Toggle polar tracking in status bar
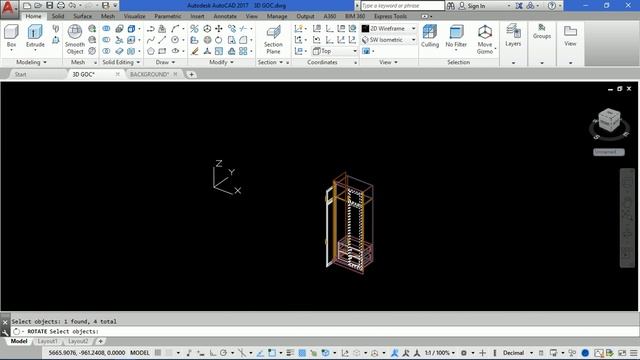 [x=223, y=353]
